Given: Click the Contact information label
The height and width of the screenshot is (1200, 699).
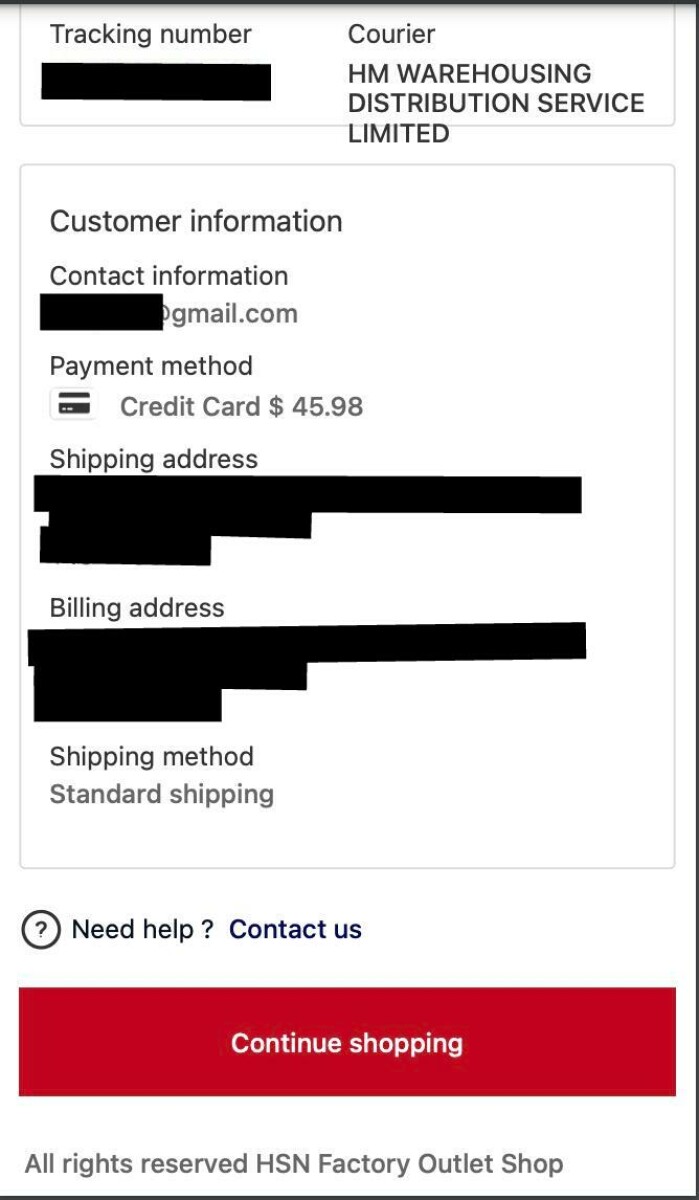Looking at the screenshot, I should [x=169, y=276].
